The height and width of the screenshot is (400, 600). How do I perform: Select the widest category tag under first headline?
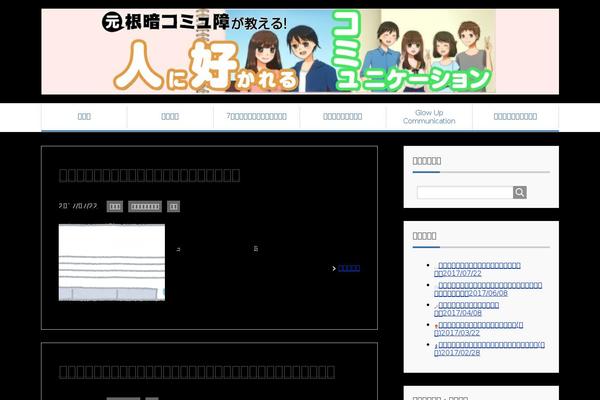[145, 206]
